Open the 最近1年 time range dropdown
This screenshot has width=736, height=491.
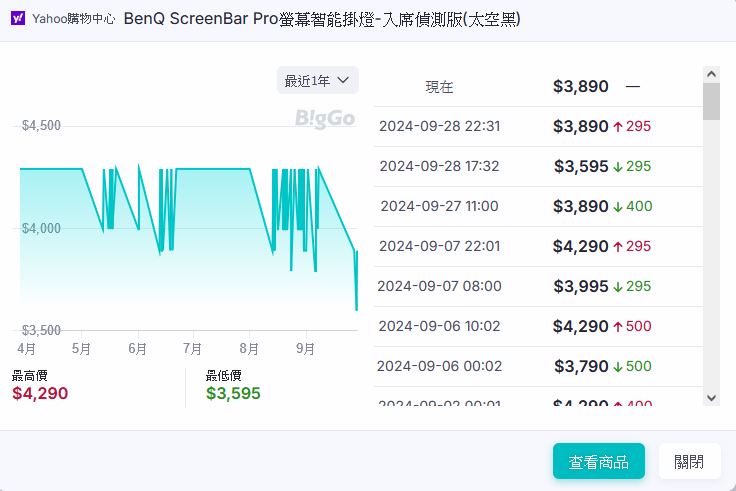317,80
